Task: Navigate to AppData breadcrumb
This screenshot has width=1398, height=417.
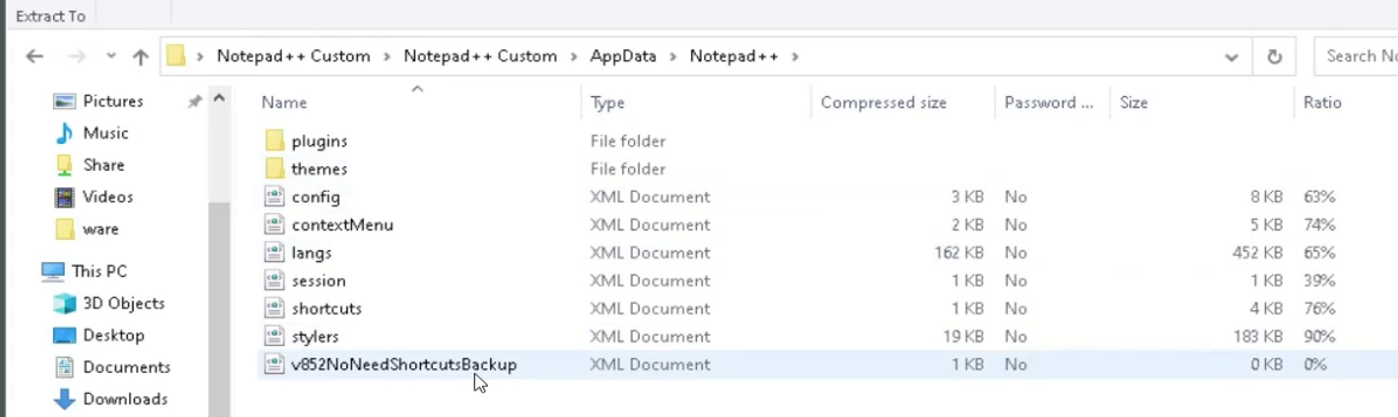Action: tap(623, 56)
